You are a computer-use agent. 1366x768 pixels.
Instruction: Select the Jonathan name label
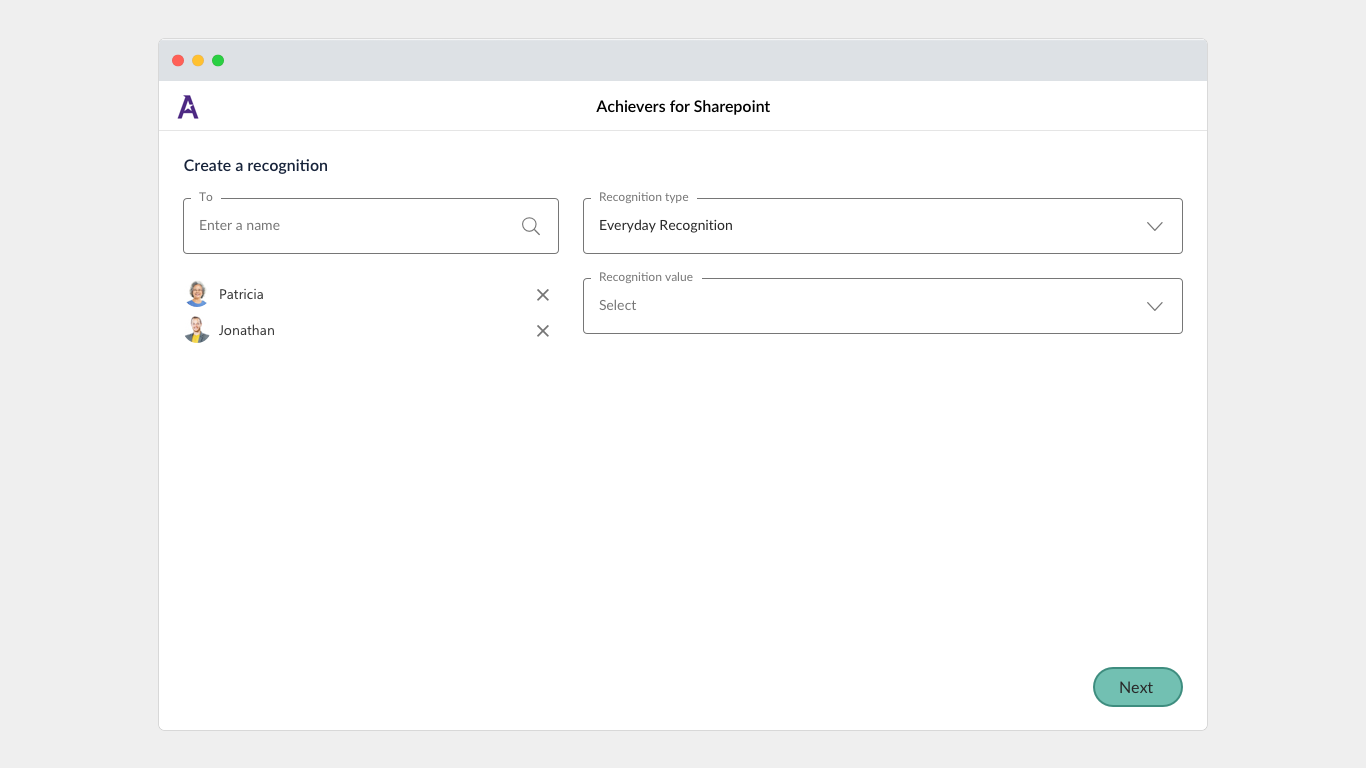coord(246,331)
